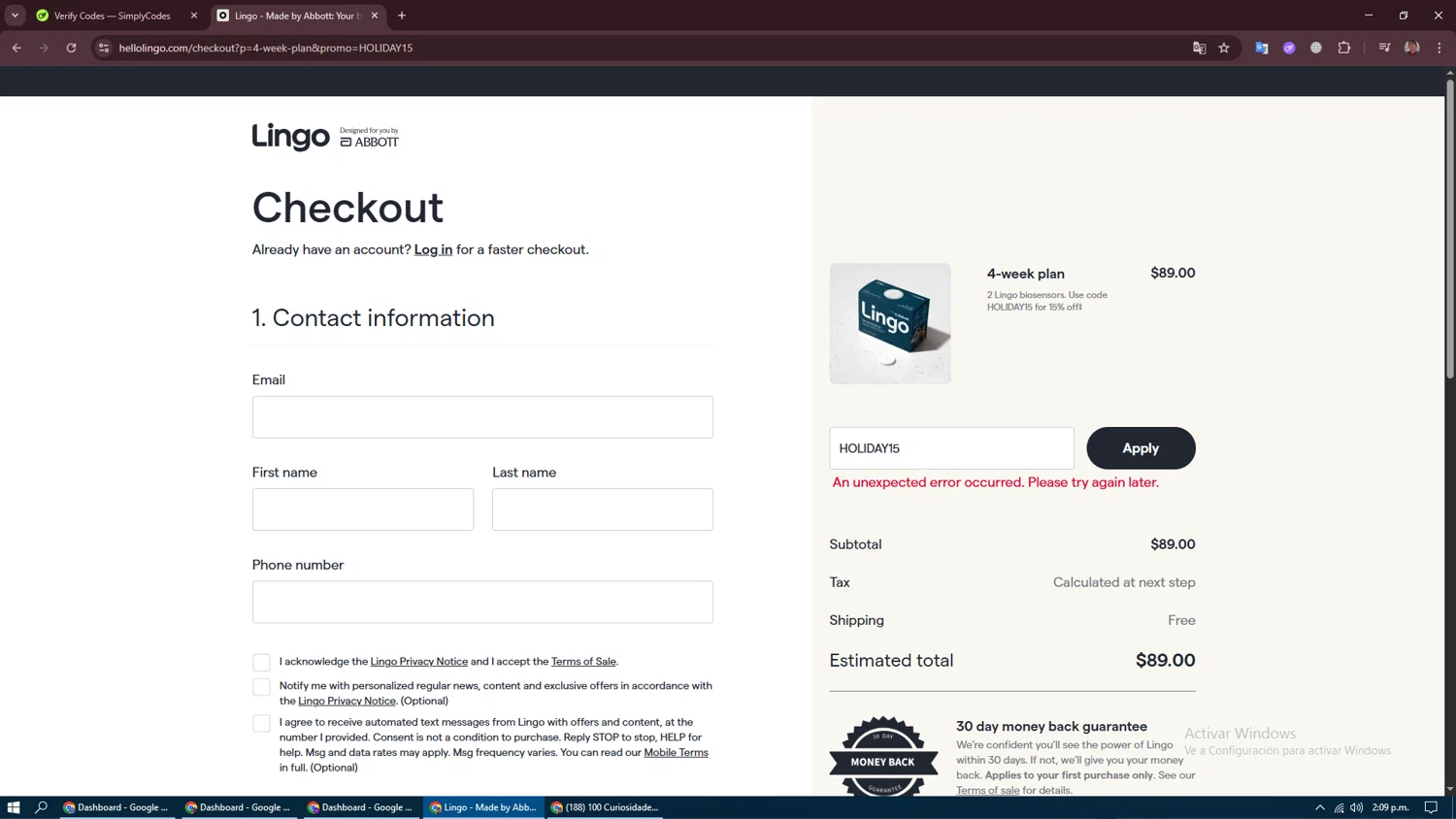Image resolution: width=1456 pixels, height=819 pixels.
Task: Reload the checkout page
Action: [x=71, y=48]
